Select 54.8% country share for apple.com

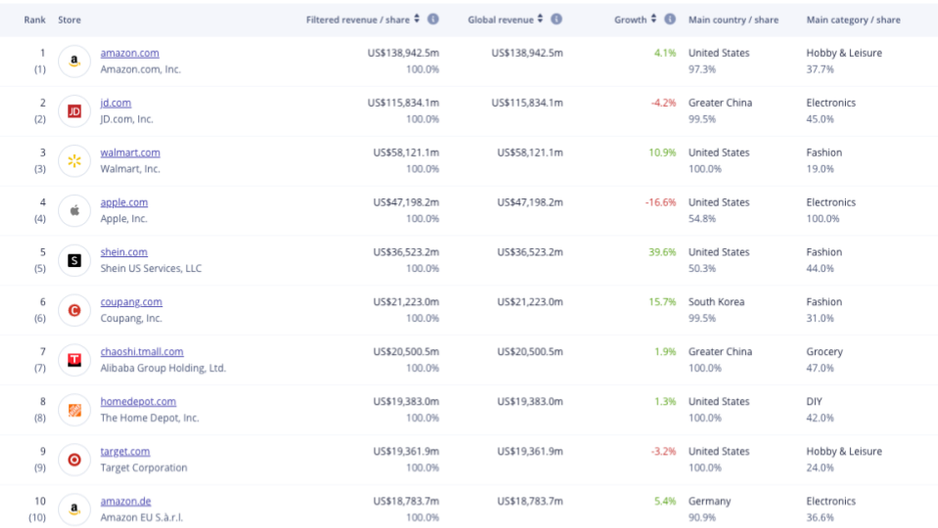pyautogui.click(x=702, y=219)
